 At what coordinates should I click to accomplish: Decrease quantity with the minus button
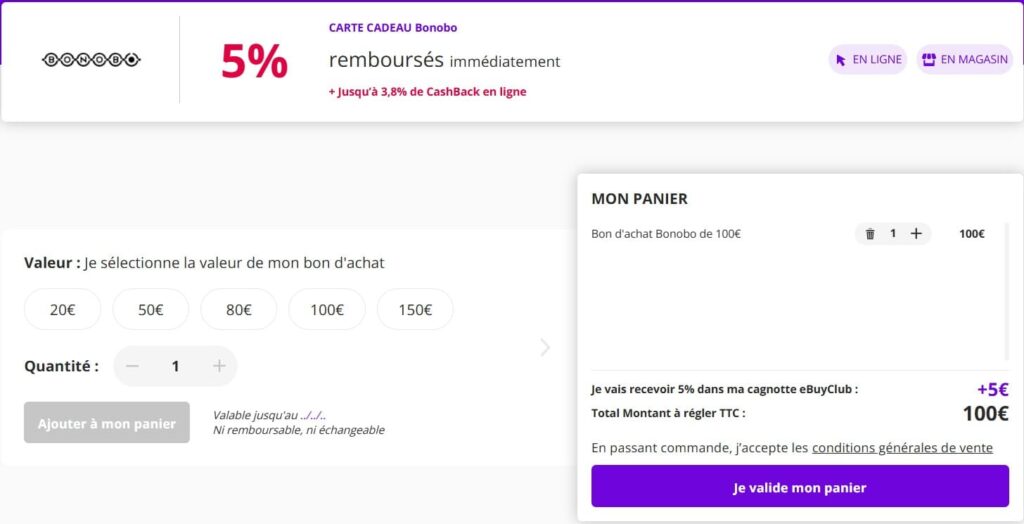click(132, 367)
